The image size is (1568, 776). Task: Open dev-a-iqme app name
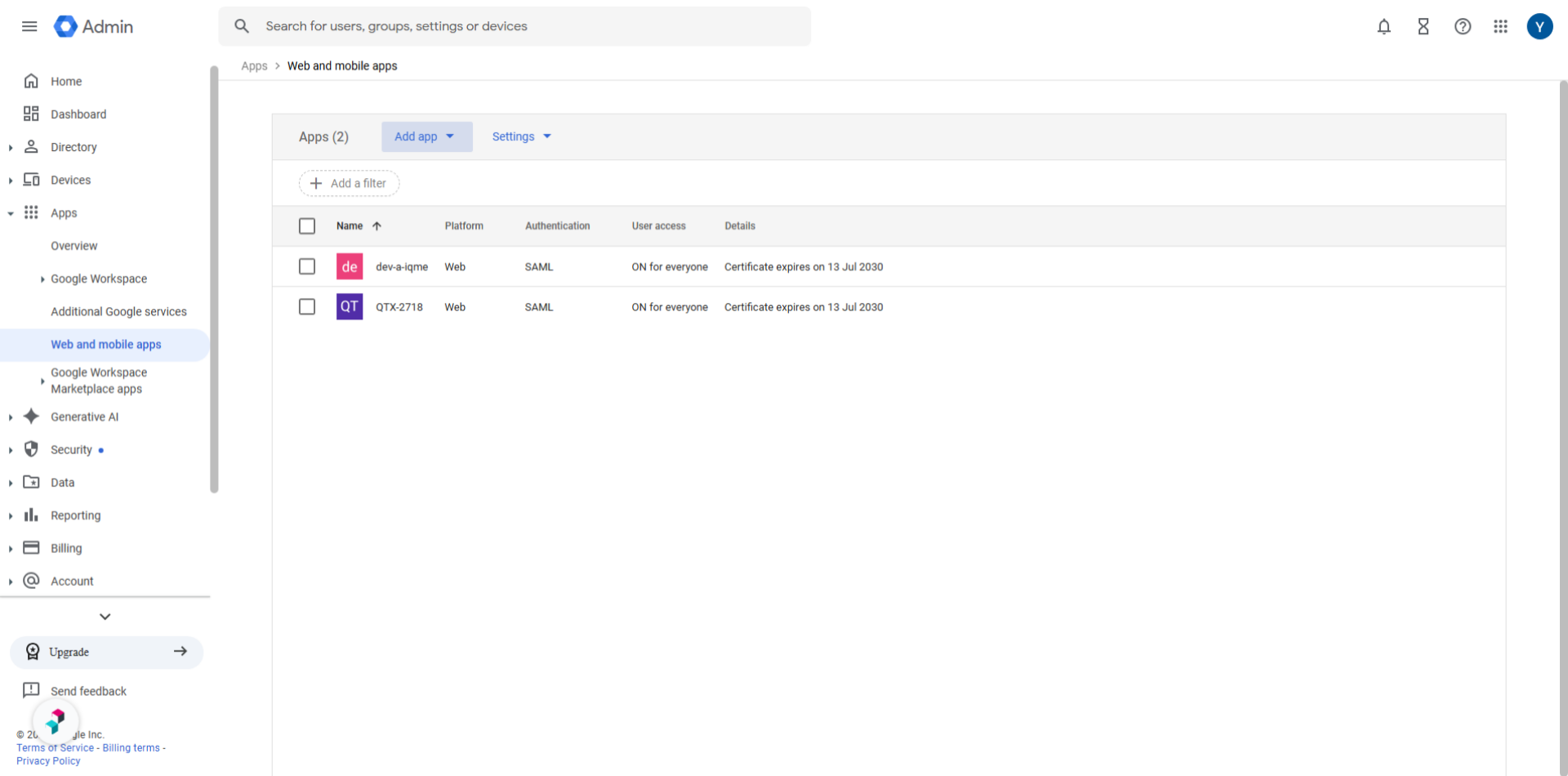click(402, 267)
